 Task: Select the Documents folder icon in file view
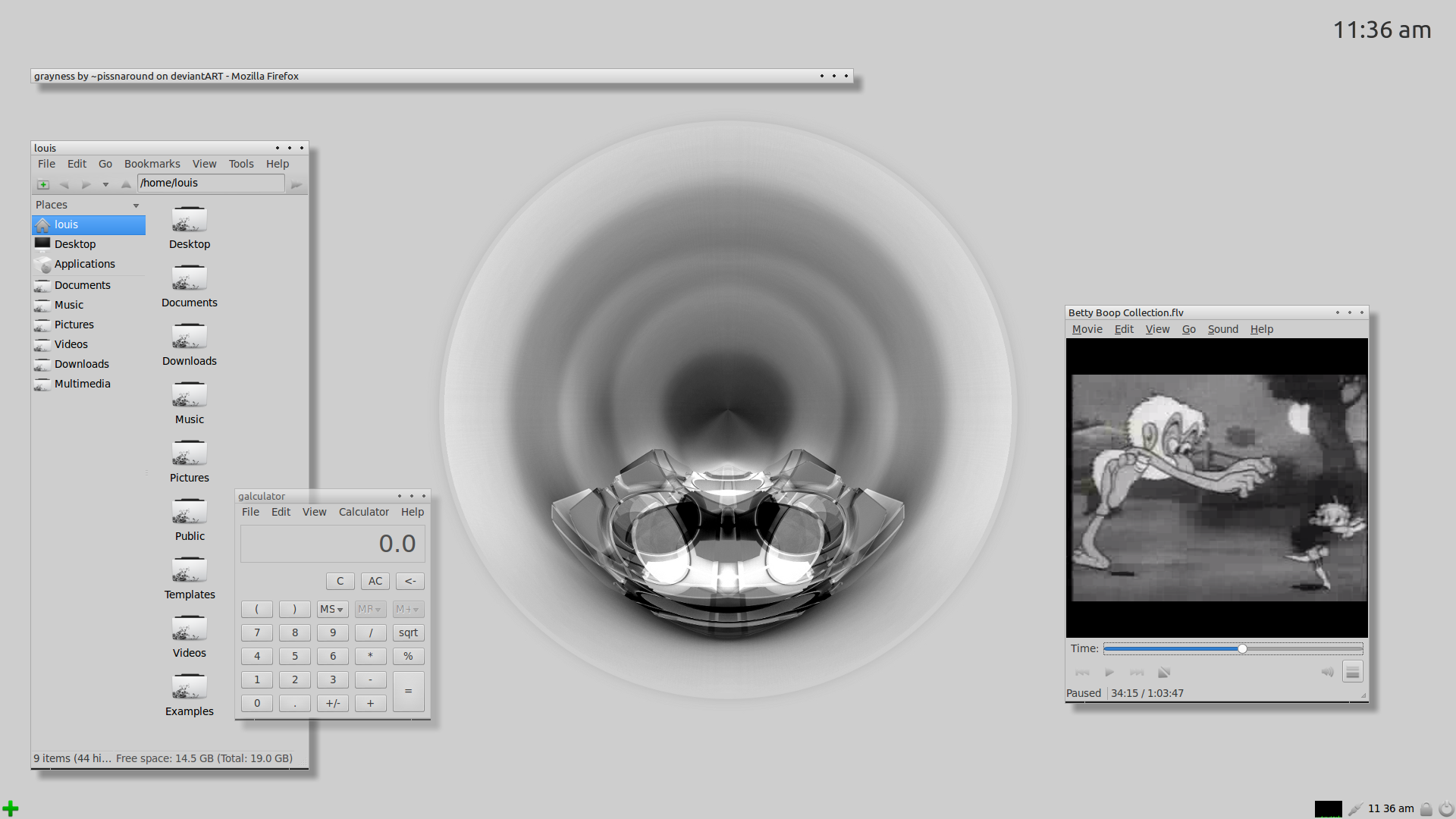[190, 278]
